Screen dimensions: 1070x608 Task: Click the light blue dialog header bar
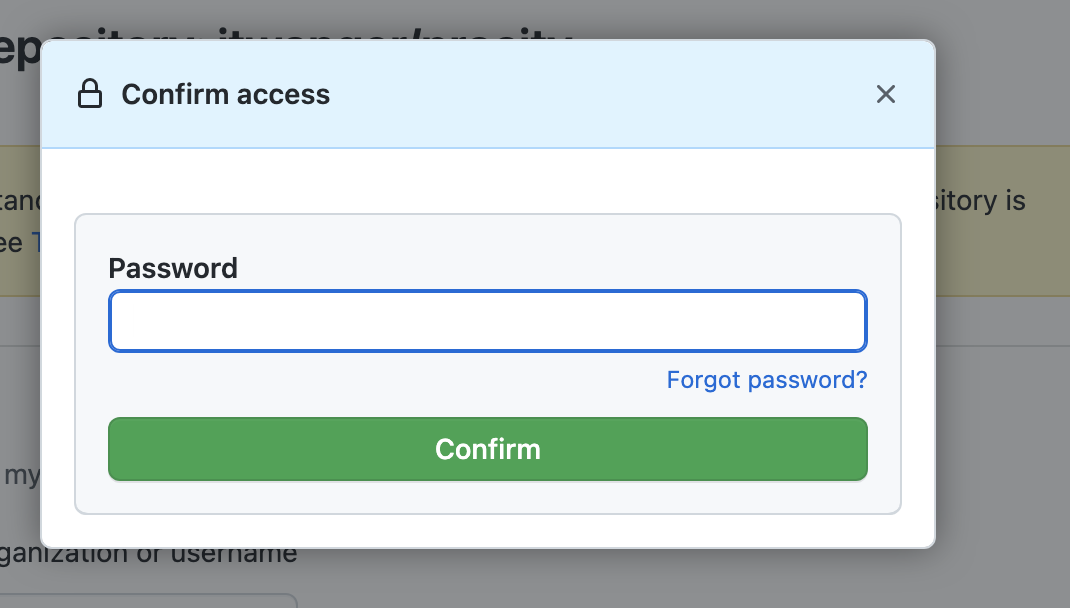488,94
